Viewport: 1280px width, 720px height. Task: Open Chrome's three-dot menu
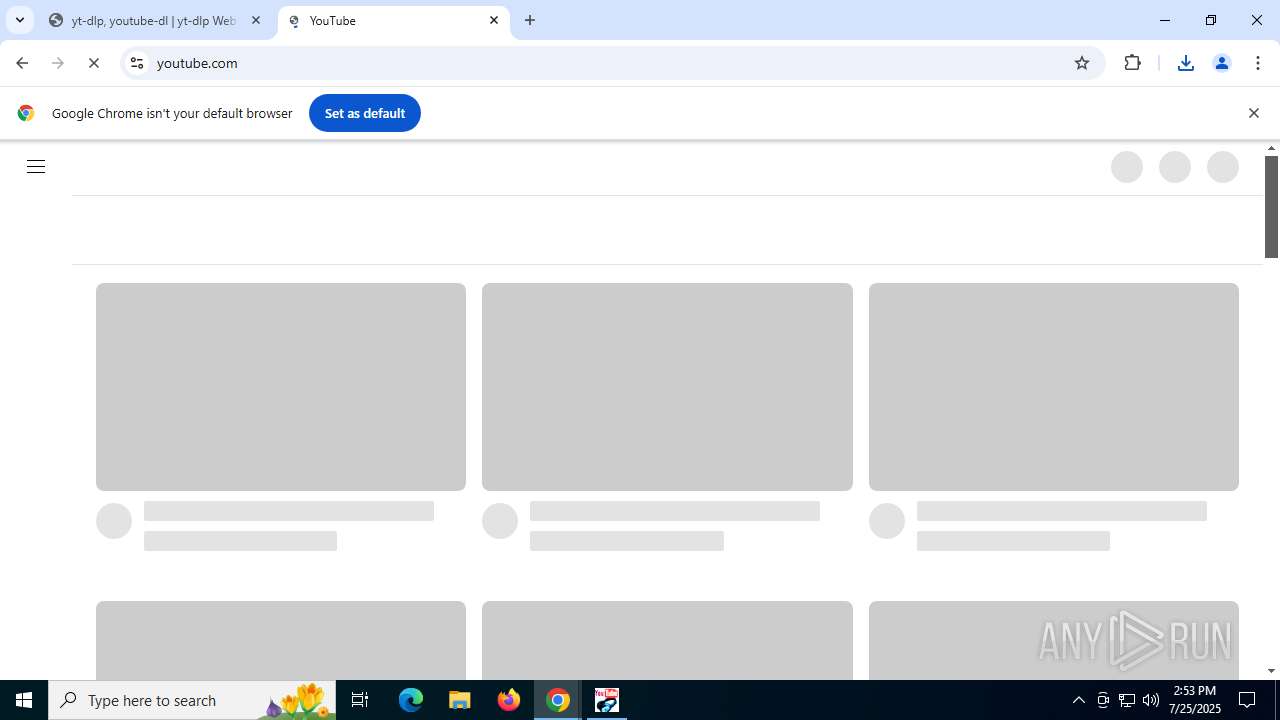coord(1258,63)
